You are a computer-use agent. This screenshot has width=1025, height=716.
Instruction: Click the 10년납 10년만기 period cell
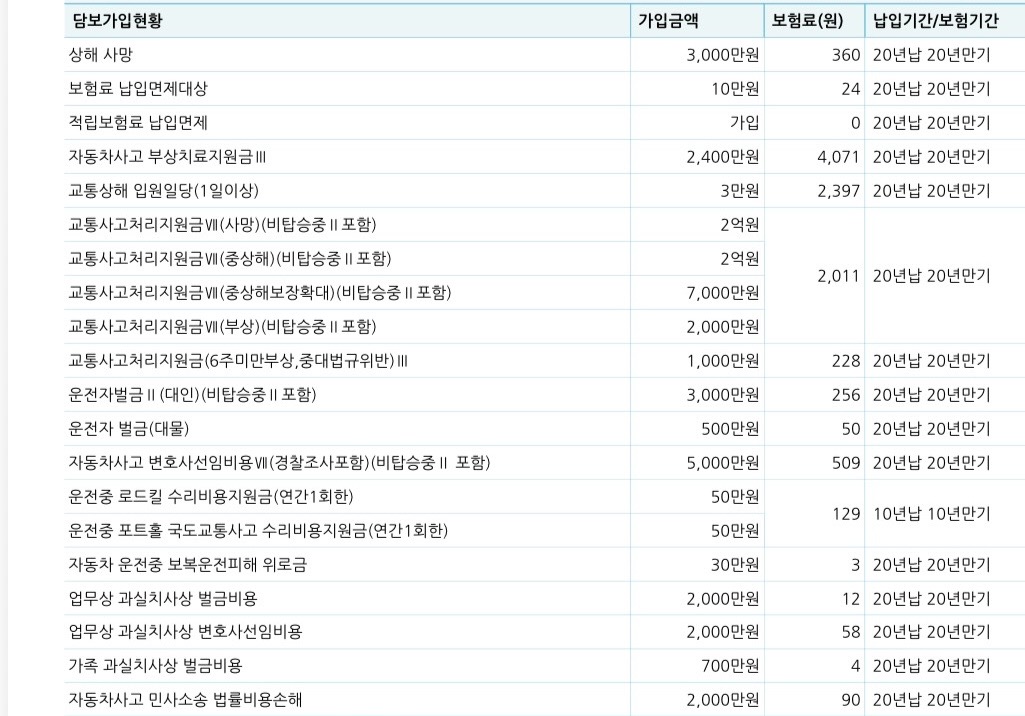point(931,514)
